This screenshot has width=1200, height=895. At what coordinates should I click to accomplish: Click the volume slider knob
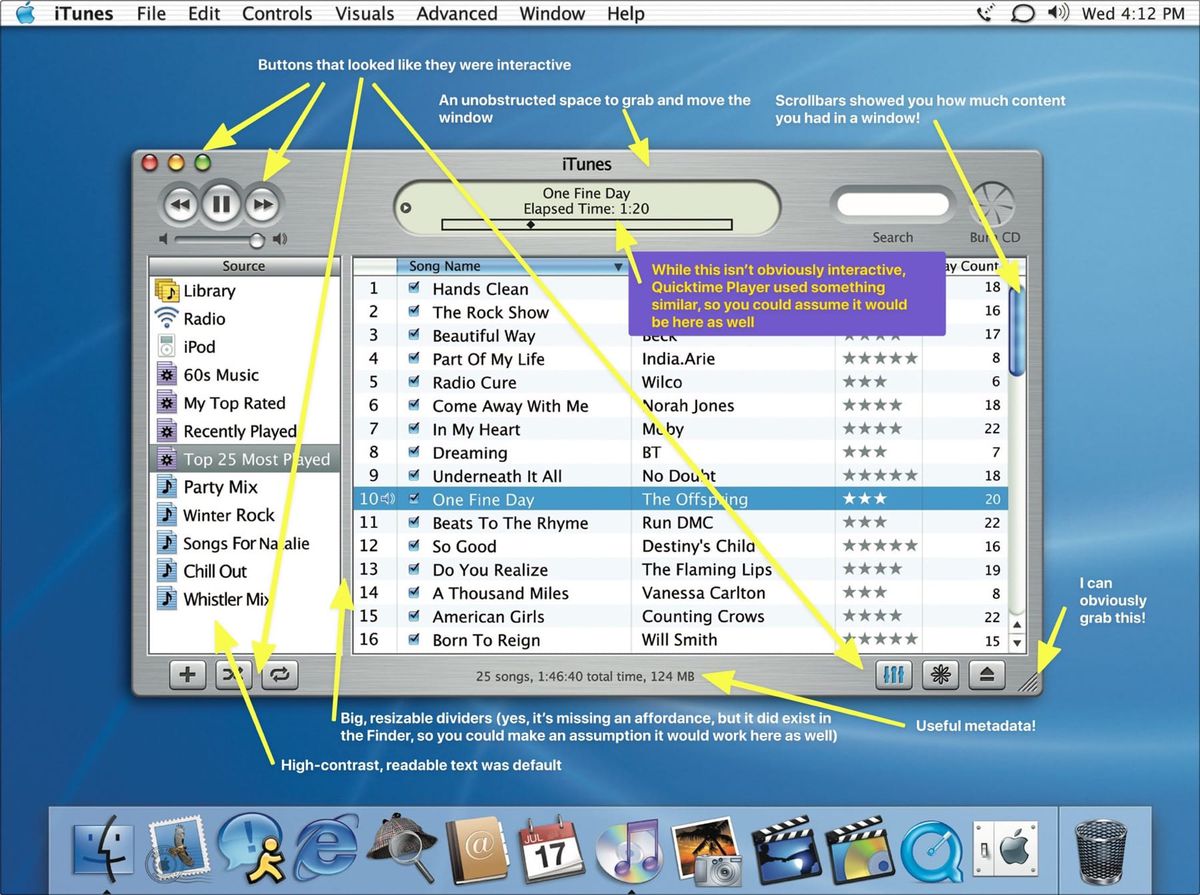pos(257,240)
